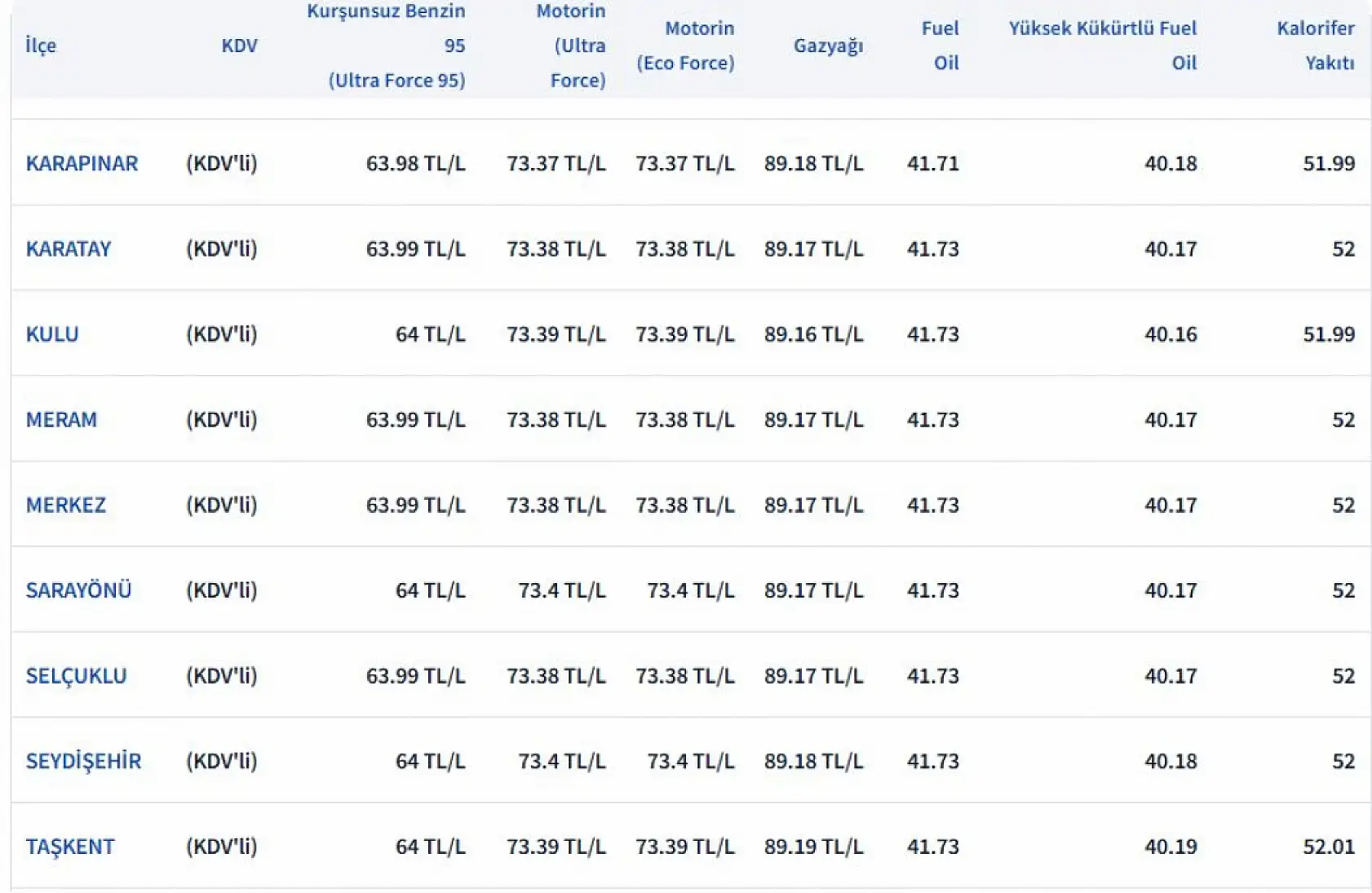Image resolution: width=1372 pixels, height=893 pixels.
Task: Click the Motorin (Eco Force) column header
Action: (685, 46)
